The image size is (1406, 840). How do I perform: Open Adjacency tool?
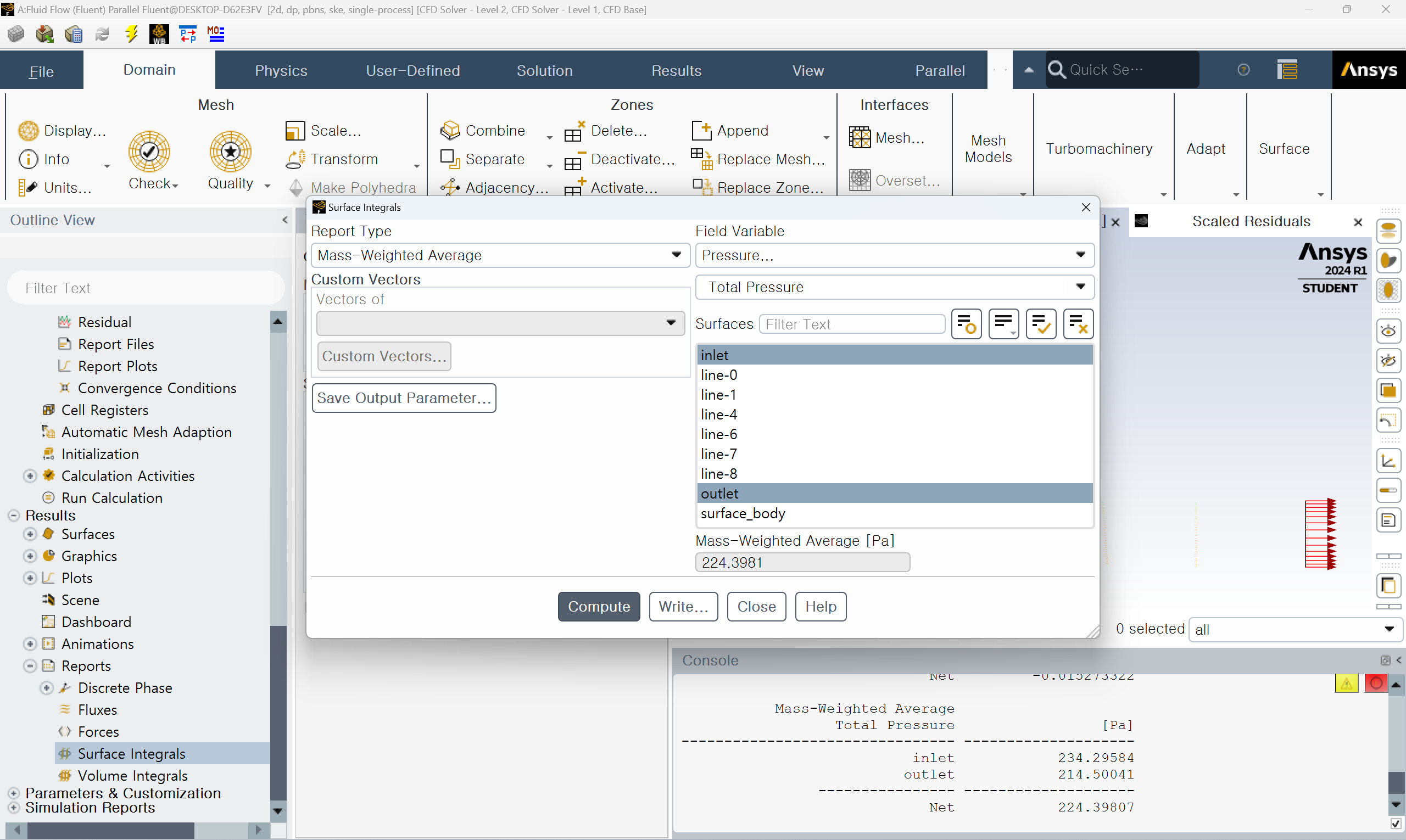(x=494, y=187)
